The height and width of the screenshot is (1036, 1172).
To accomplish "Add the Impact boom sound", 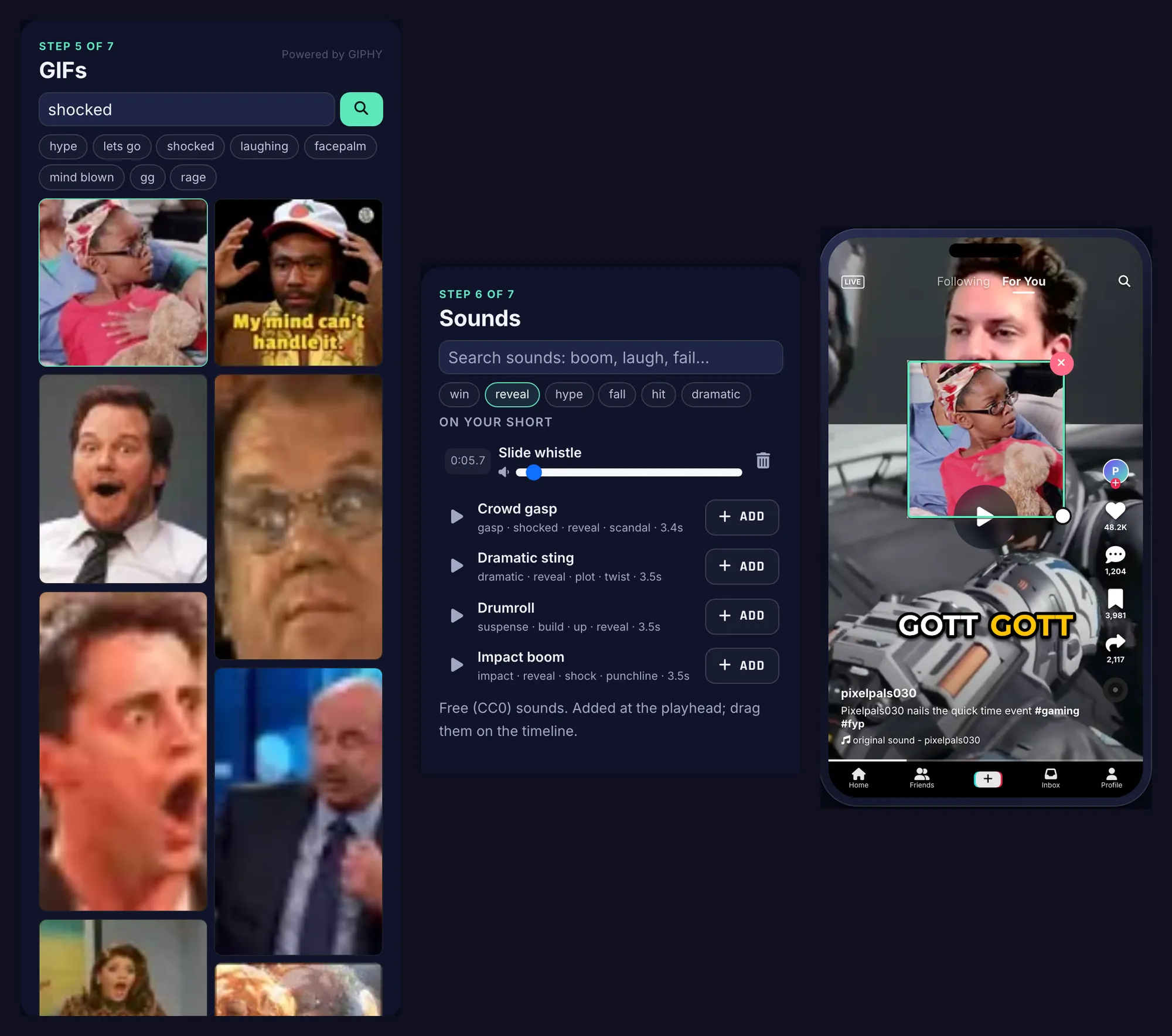I will [x=742, y=665].
